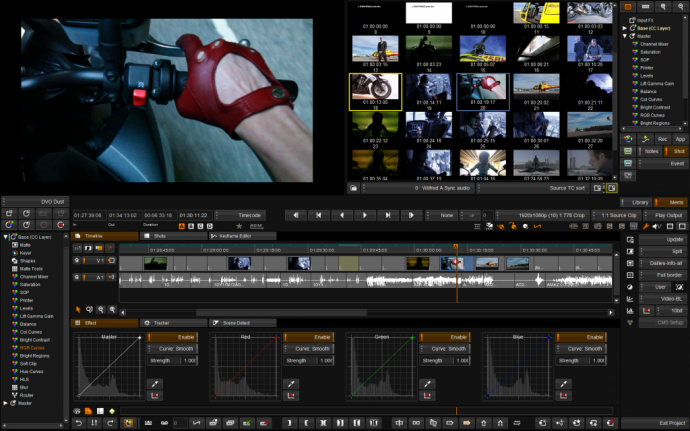Step one frame forward

pos(411,215)
